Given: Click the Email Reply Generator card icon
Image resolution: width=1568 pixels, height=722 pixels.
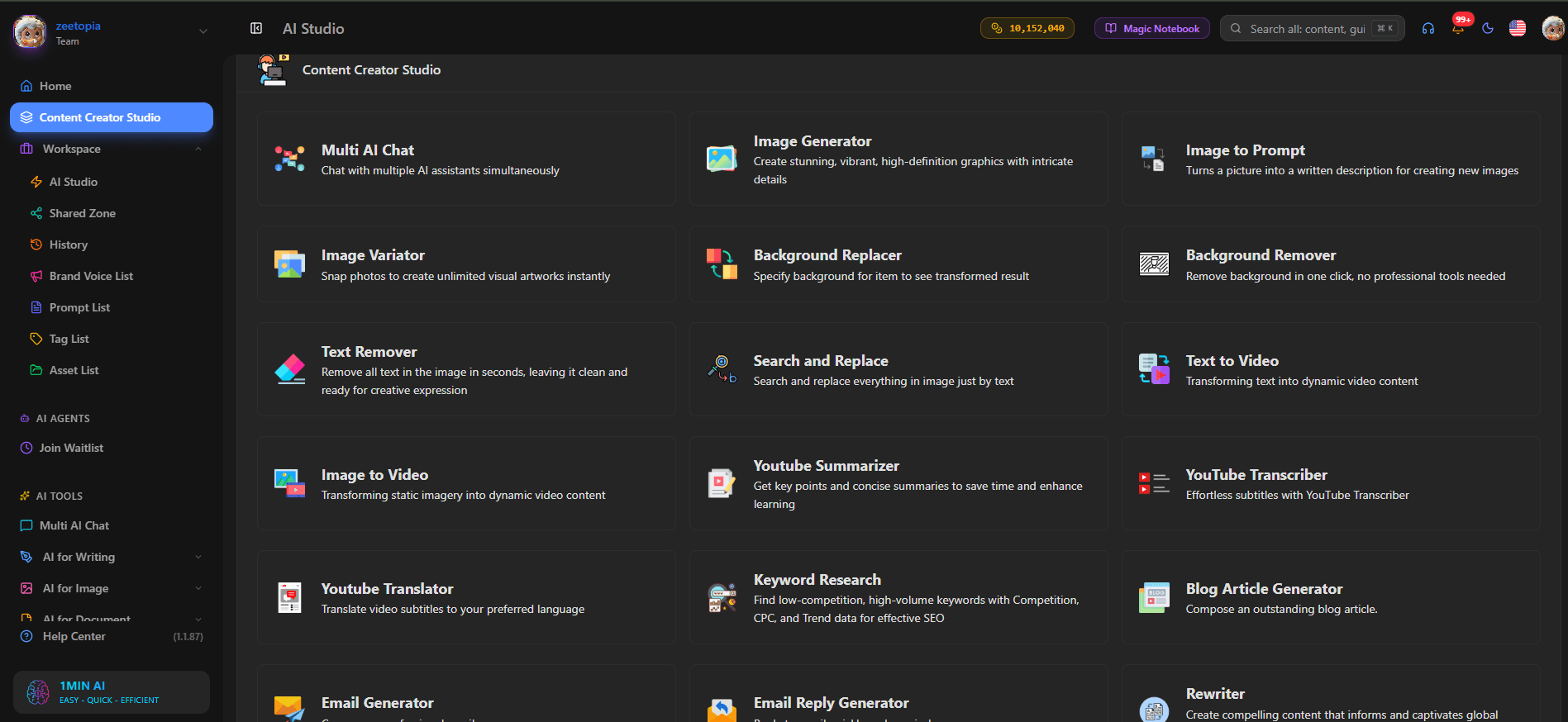Looking at the screenshot, I should coord(722,709).
